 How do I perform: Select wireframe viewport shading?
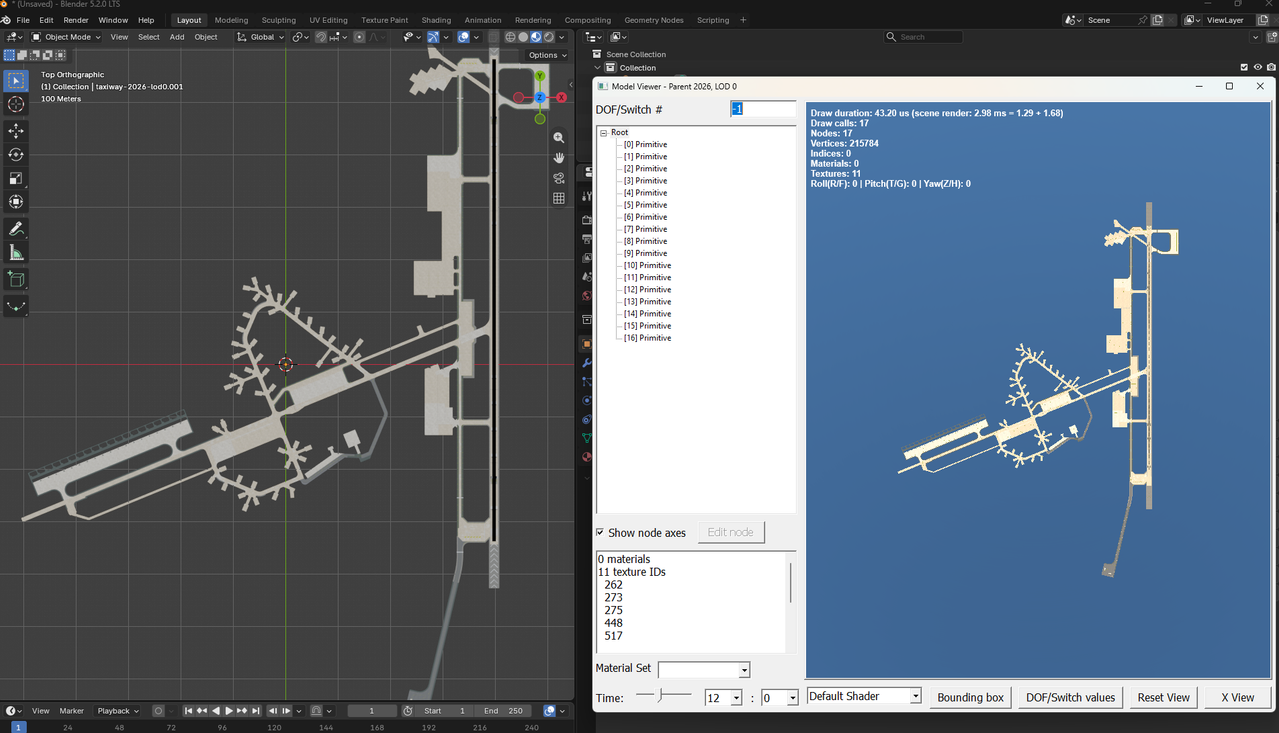[x=511, y=37]
